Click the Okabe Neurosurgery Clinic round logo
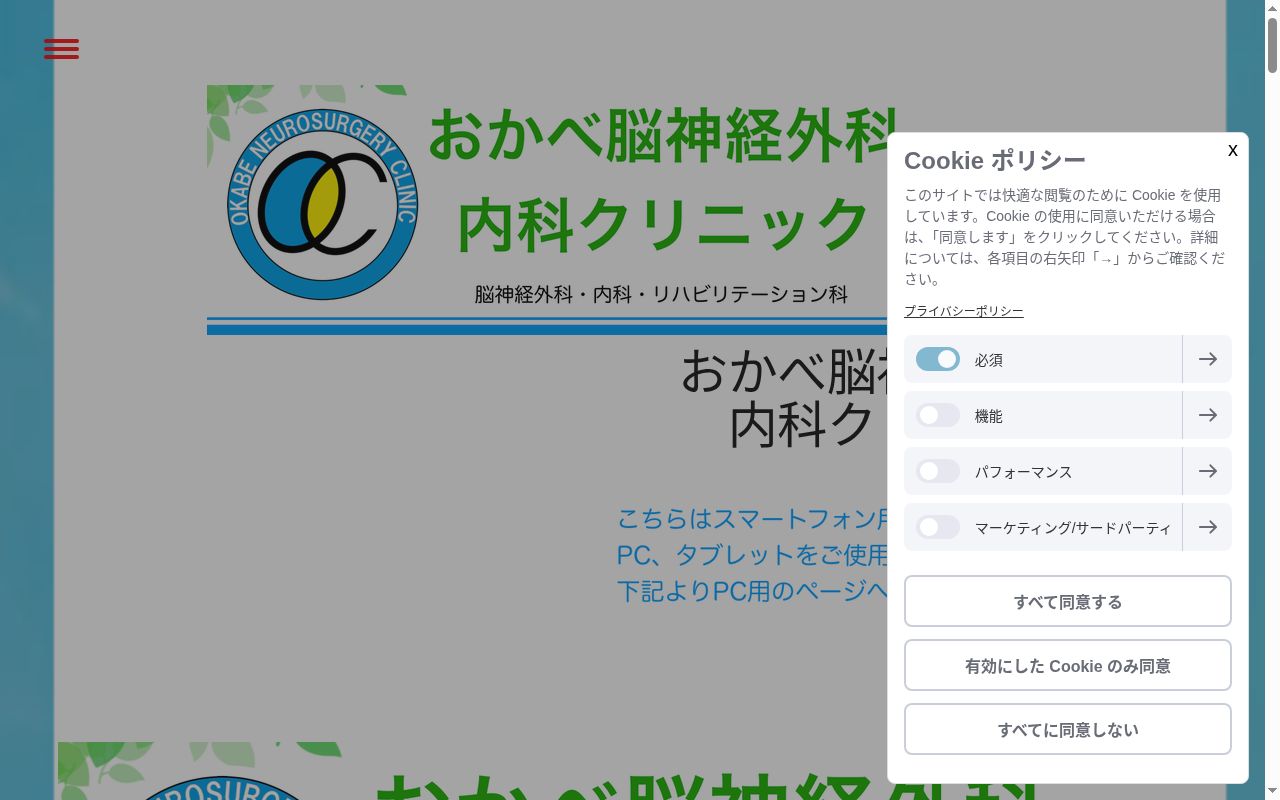 (322, 204)
